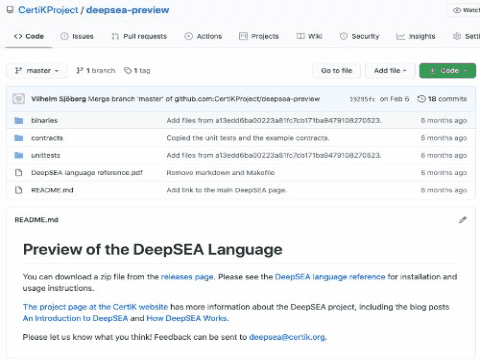Open the CertiKProject owner link
The image size is (480, 360).
[48, 10]
